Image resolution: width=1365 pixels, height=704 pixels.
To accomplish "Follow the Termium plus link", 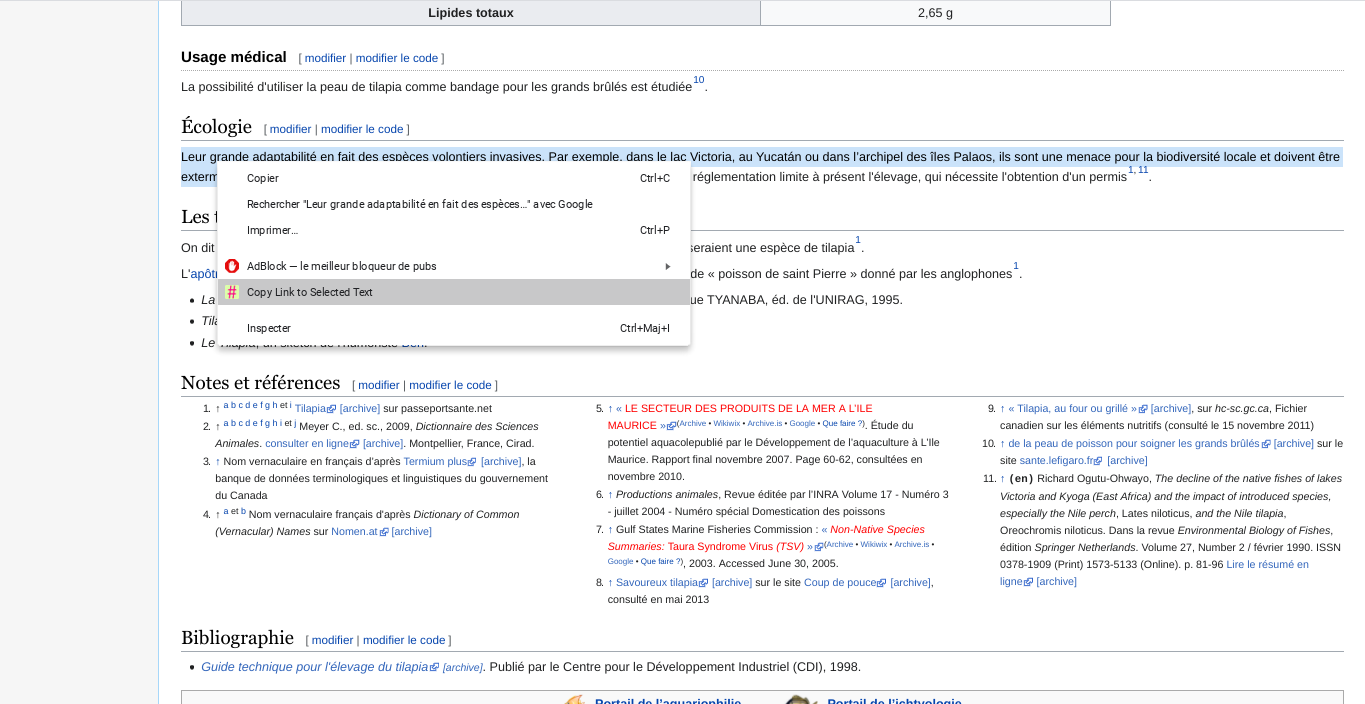I will [x=441, y=461].
